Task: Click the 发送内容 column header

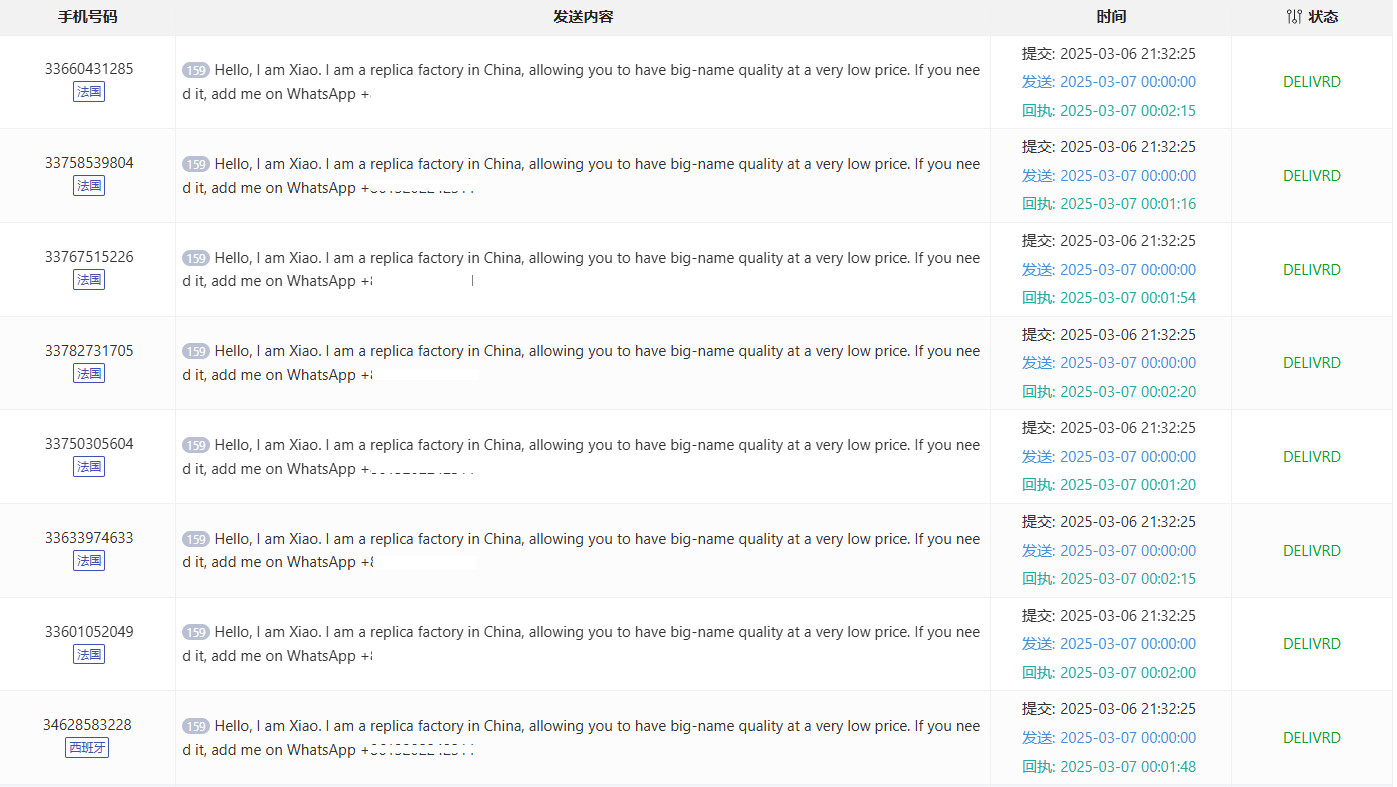Action: pos(583,17)
